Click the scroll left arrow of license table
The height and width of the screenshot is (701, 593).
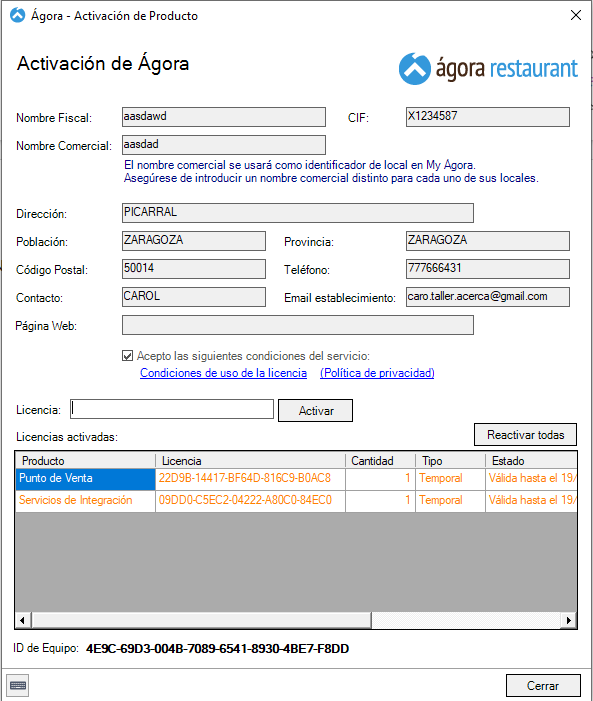[22, 620]
